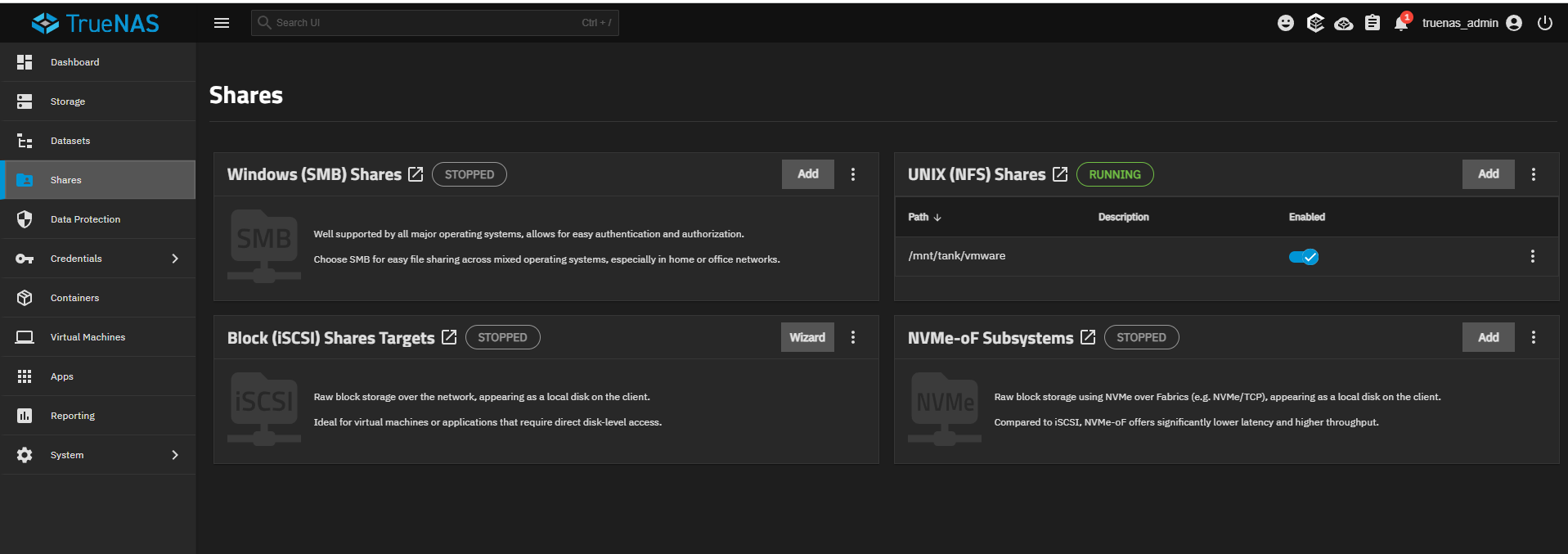Image resolution: width=1568 pixels, height=554 pixels.
Task: Open NVMe-oF Subsystems external link icon
Action: 1088,337
